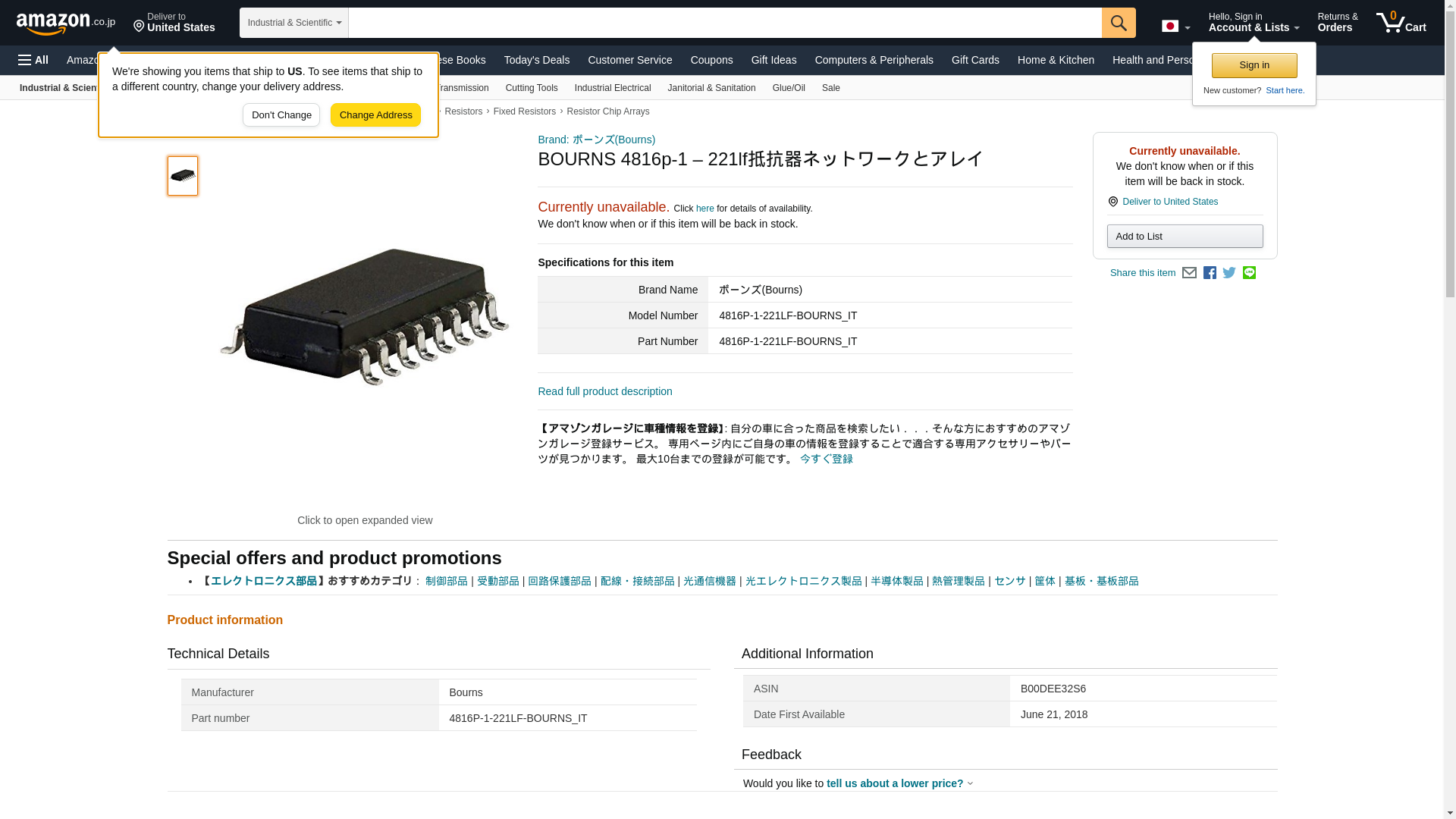Share this item on Twitter
Image resolution: width=1456 pixels, height=819 pixels.
[1229, 273]
